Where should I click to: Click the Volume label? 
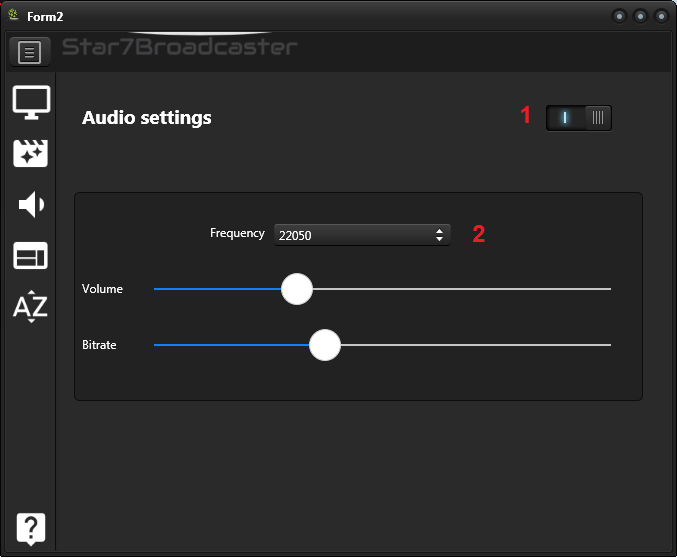(102, 289)
